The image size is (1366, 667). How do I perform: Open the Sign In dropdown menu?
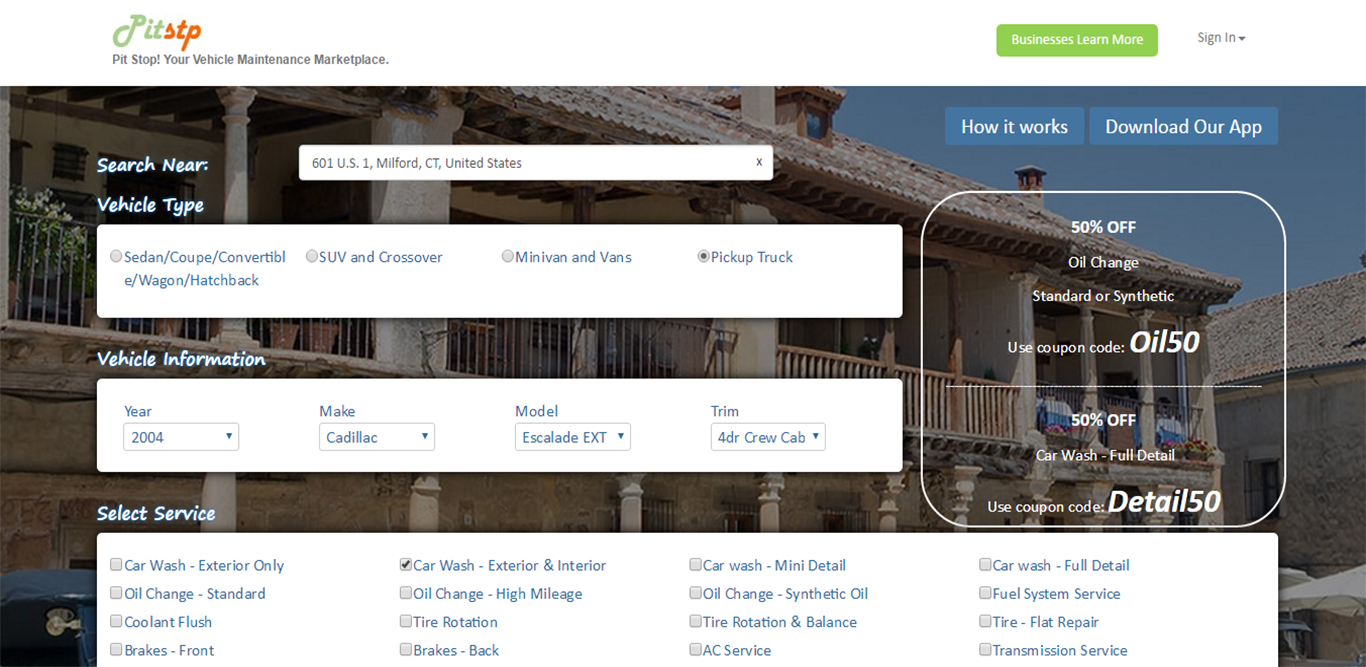pos(1220,38)
